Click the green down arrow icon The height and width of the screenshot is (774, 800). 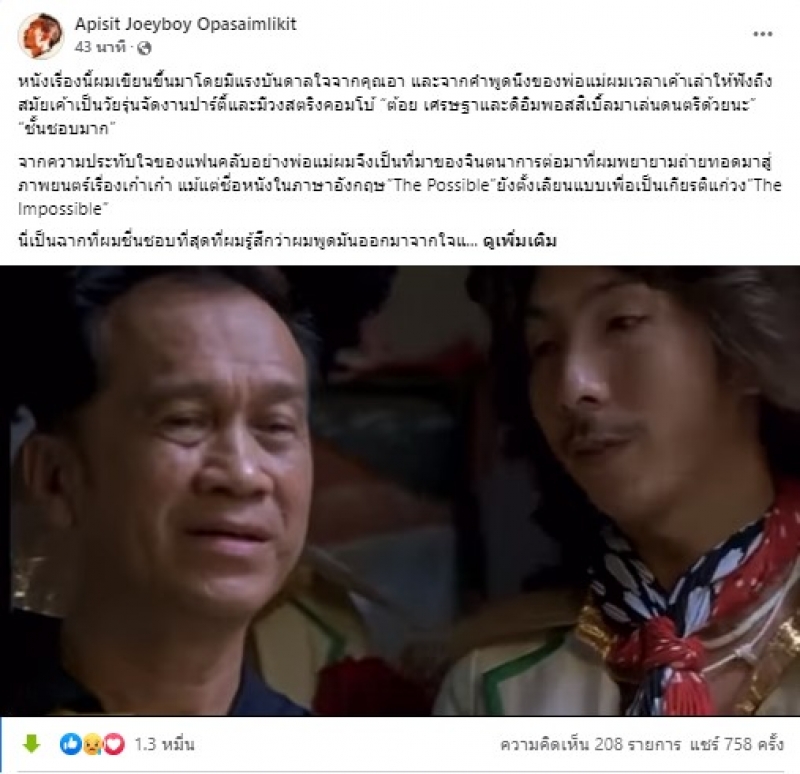point(32,744)
